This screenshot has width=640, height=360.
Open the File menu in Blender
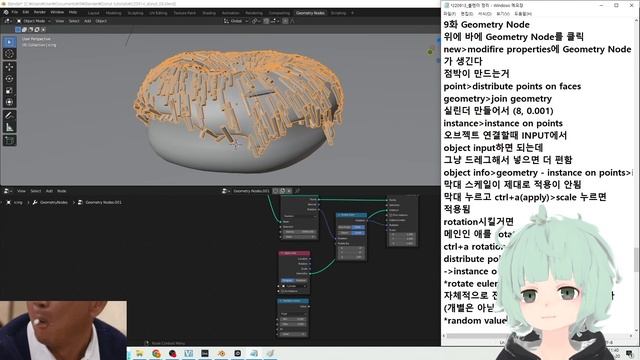point(15,13)
